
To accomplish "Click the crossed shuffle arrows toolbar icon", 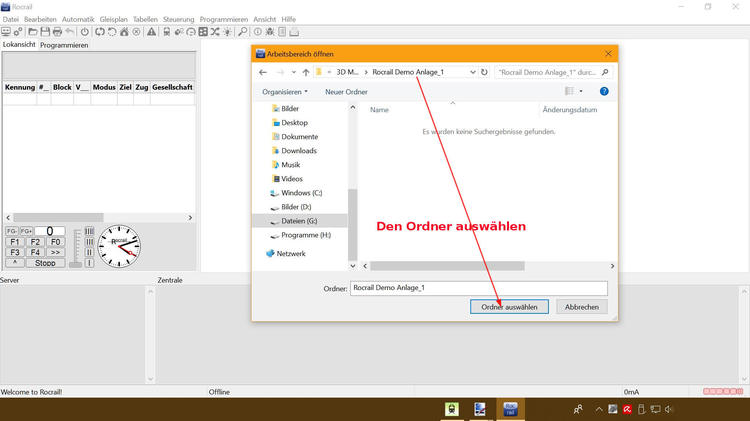I will (x=215, y=32).
